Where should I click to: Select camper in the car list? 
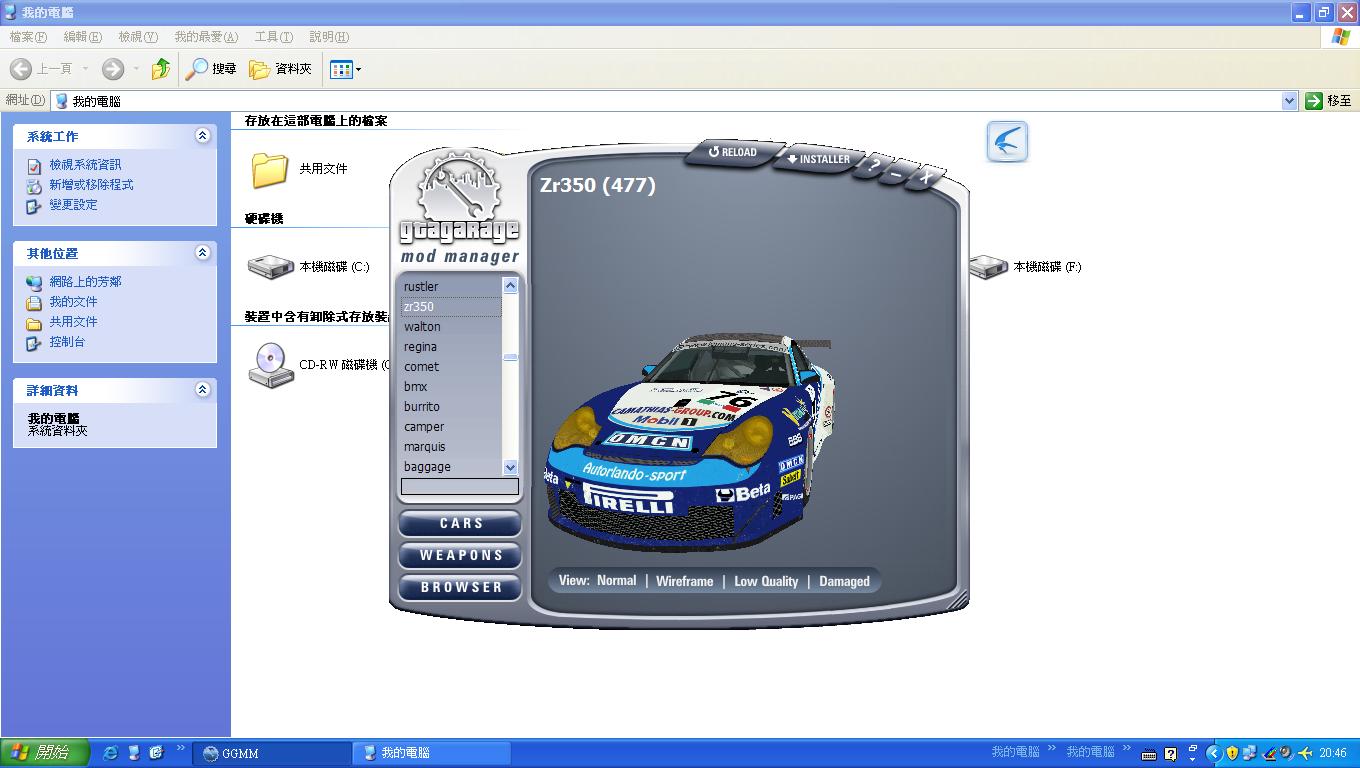click(x=451, y=427)
